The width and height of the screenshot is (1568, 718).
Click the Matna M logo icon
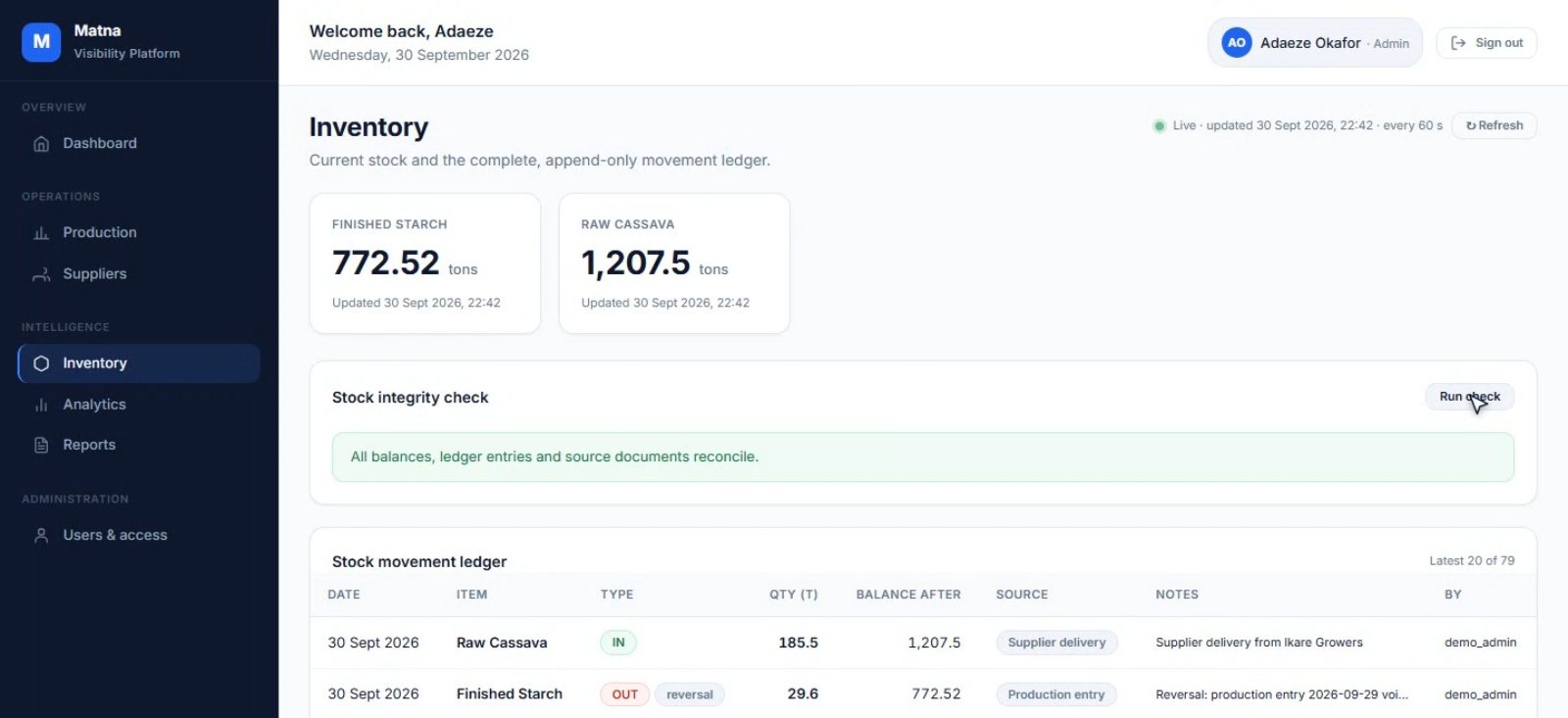click(41, 42)
